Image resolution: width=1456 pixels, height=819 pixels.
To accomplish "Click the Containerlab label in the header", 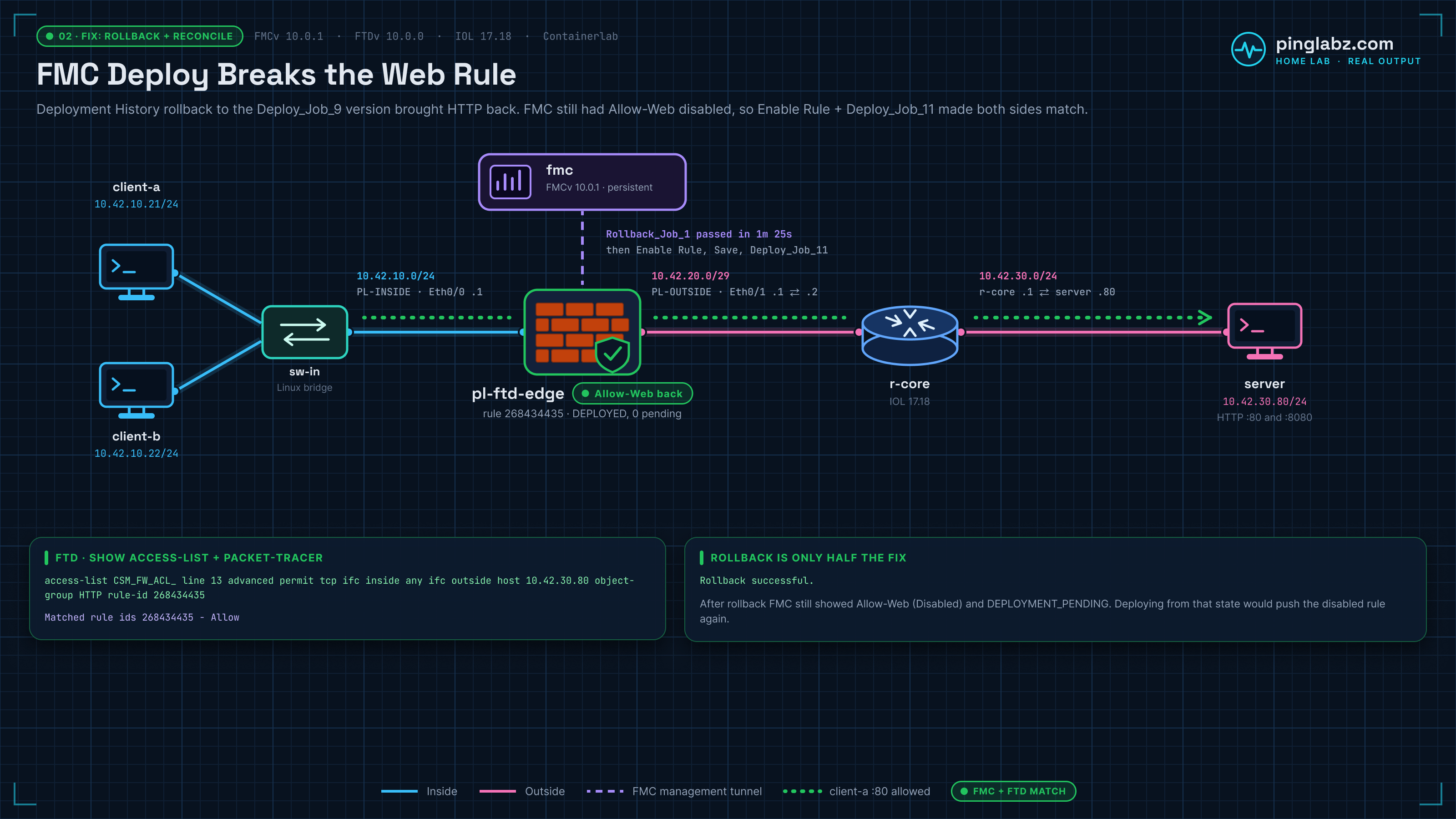I will (x=581, y=36).
